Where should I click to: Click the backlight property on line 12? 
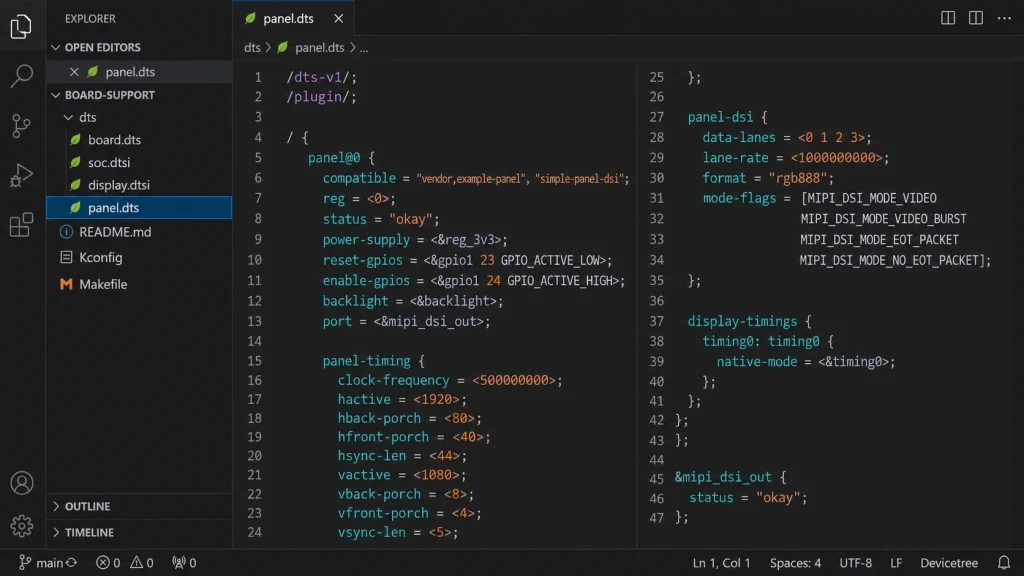point(355,301)
